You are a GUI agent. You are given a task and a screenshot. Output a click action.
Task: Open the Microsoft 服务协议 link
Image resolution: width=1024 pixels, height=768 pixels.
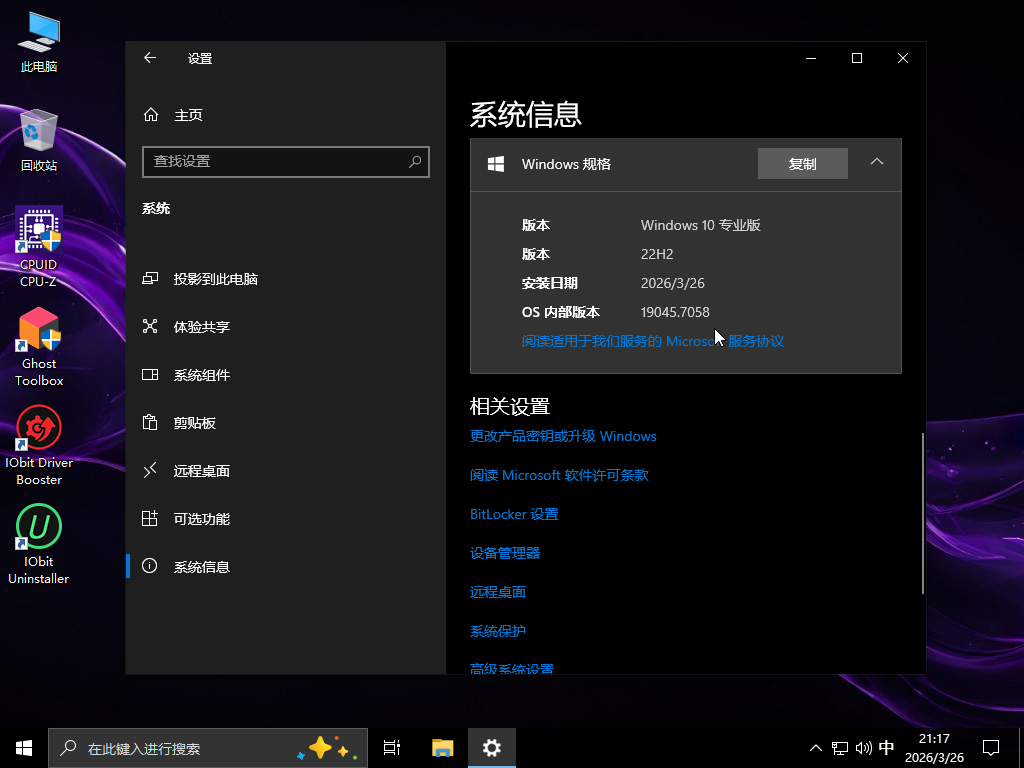tap(652, 341)
